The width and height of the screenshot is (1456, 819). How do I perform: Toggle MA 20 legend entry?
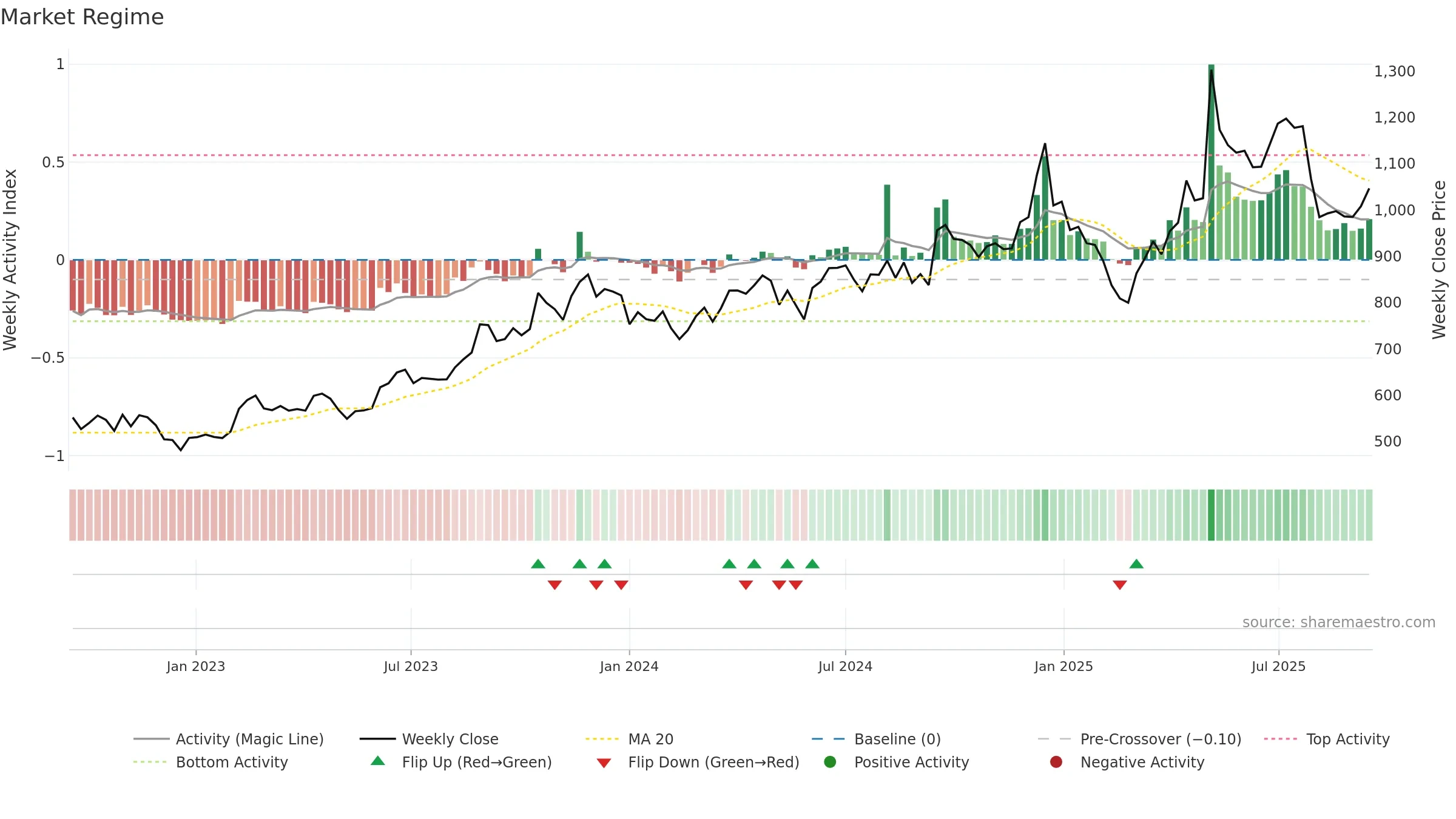(x=629, y=739)
